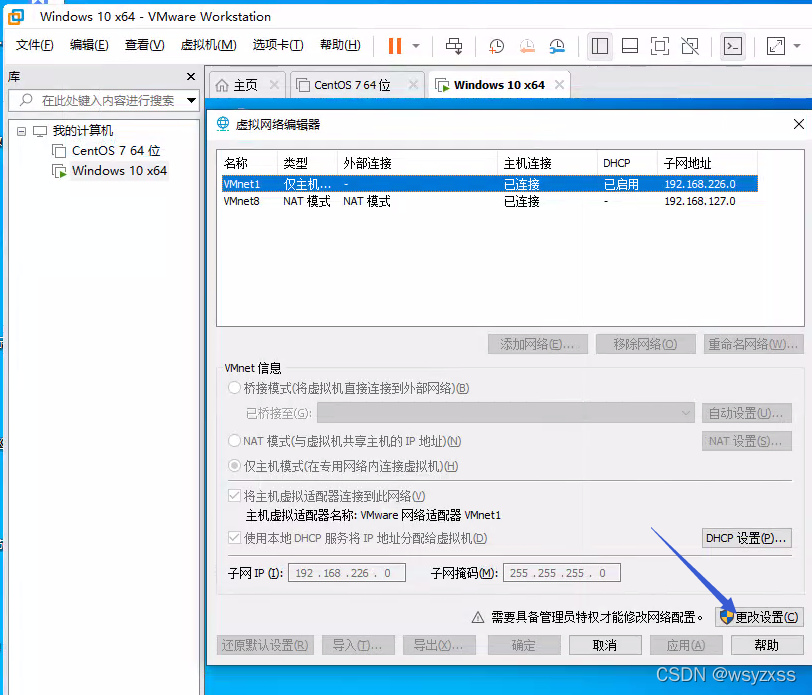Click the 名称 column header
Image resolution: width=812 pixels, height=695 pixels.
point(249,164)
